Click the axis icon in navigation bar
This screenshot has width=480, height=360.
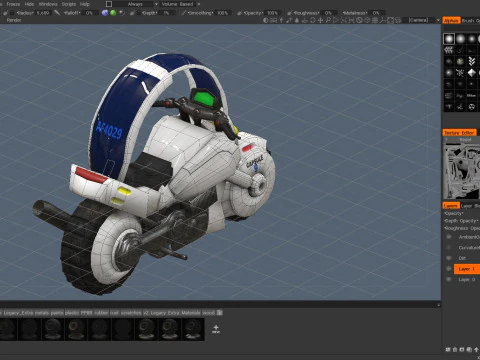[x=382, y=20]
